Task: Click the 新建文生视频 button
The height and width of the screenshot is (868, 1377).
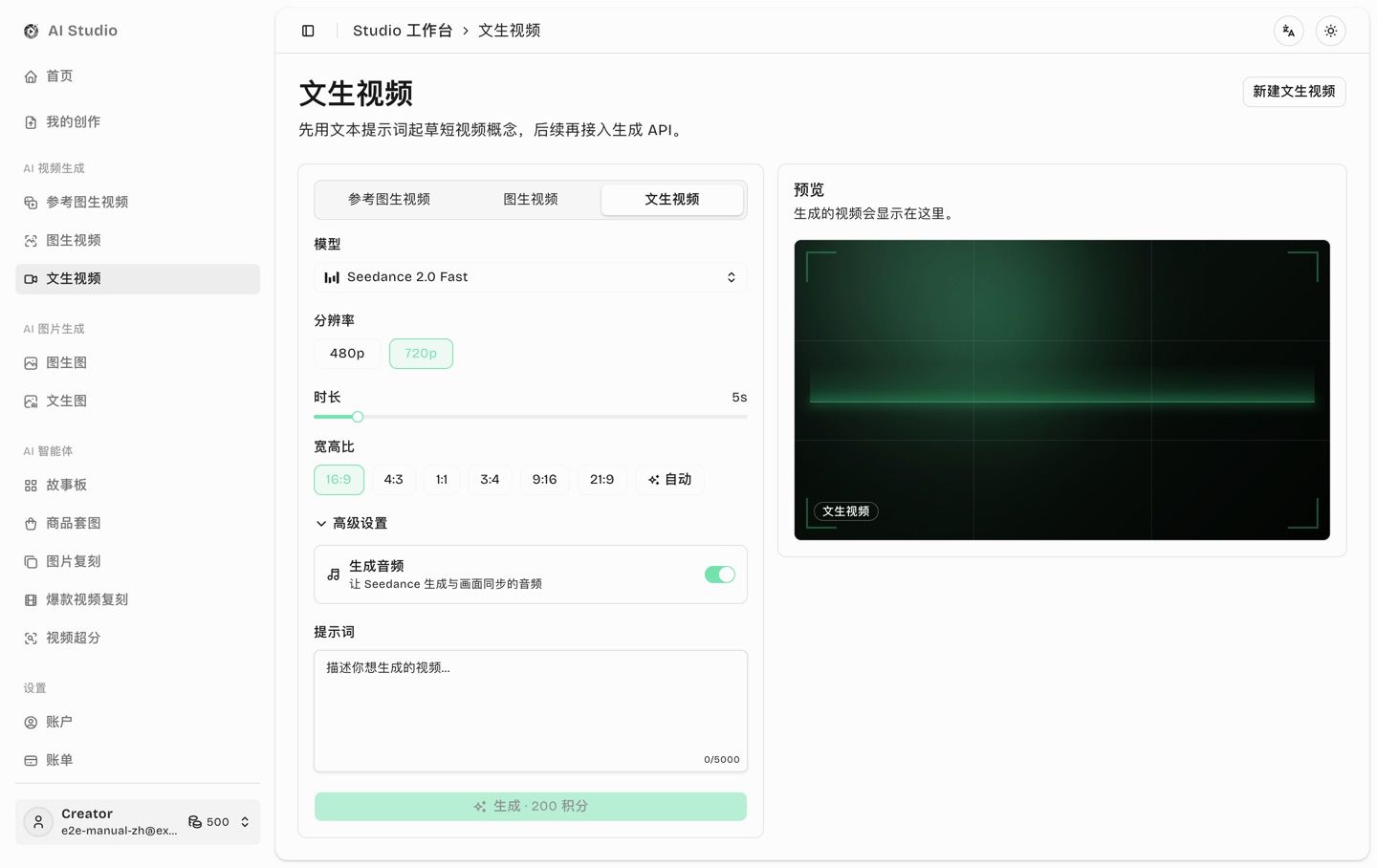Action: [x=1295, y=92]
